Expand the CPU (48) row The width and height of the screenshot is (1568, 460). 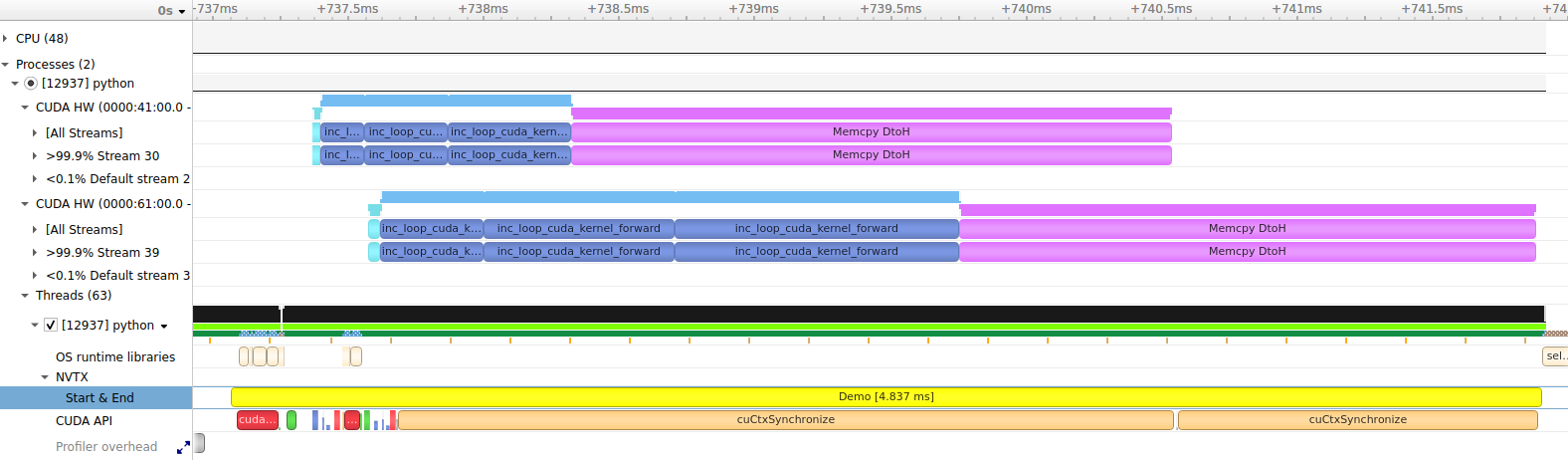pyautogui.click(x=6, y=39)
